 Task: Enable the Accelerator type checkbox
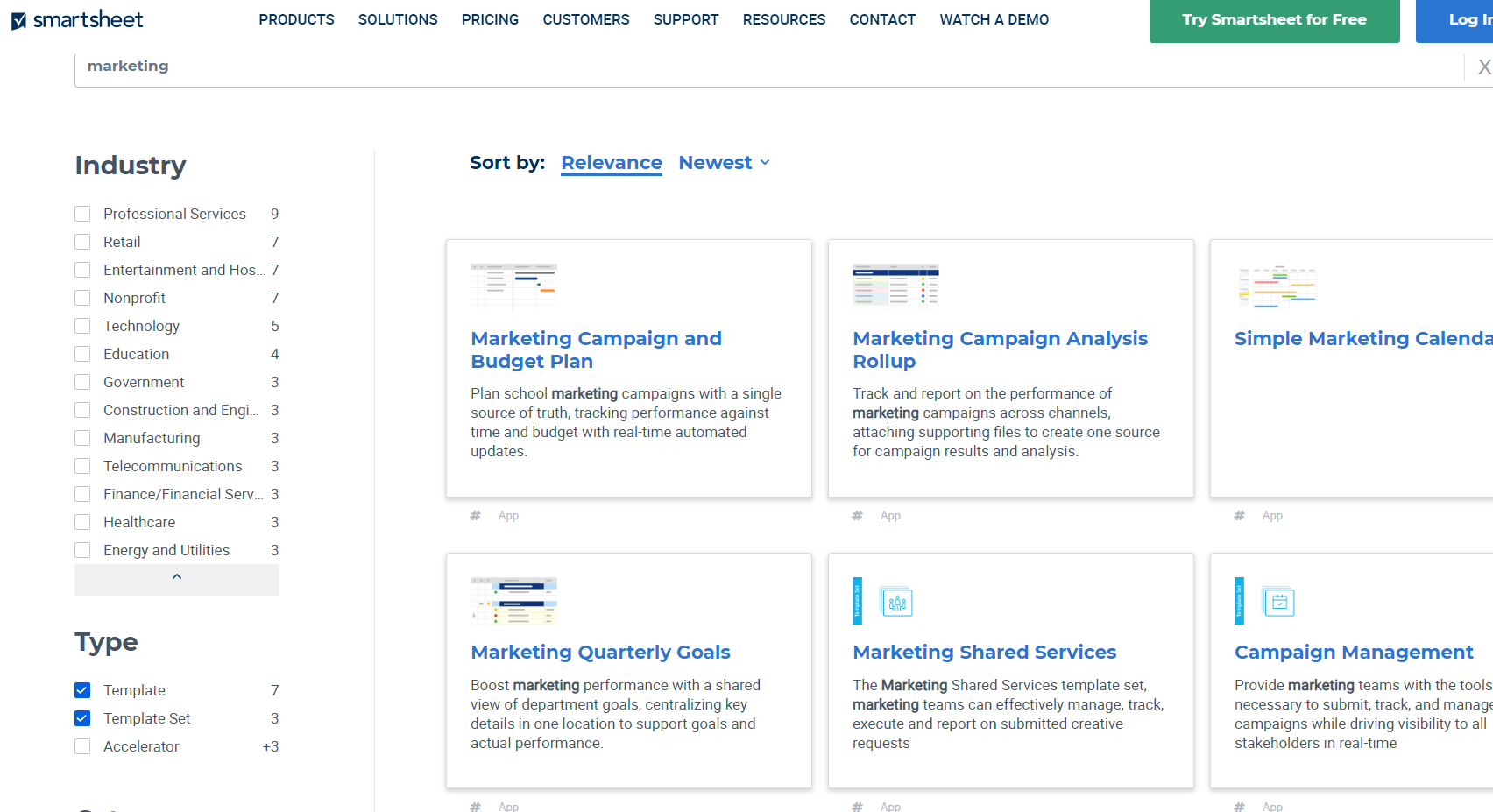[82, 746]
